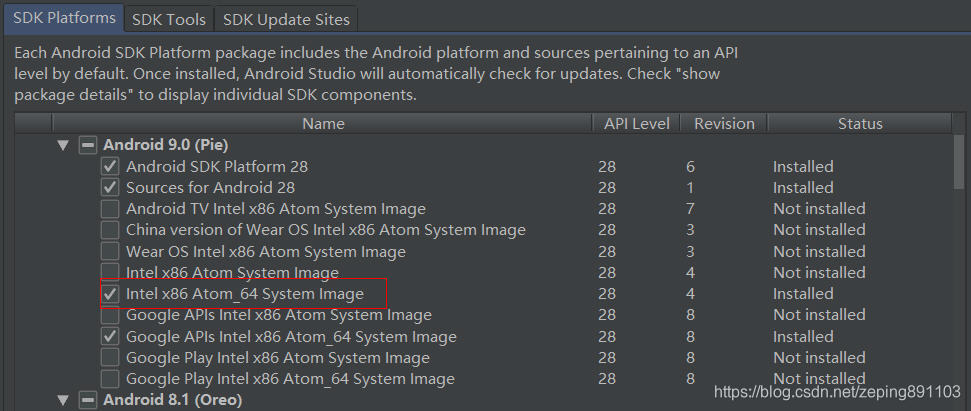Select the Android 8.1 (Oreo) group label
This screenshot has height=411, width=971.
click(x=172, y=399)
